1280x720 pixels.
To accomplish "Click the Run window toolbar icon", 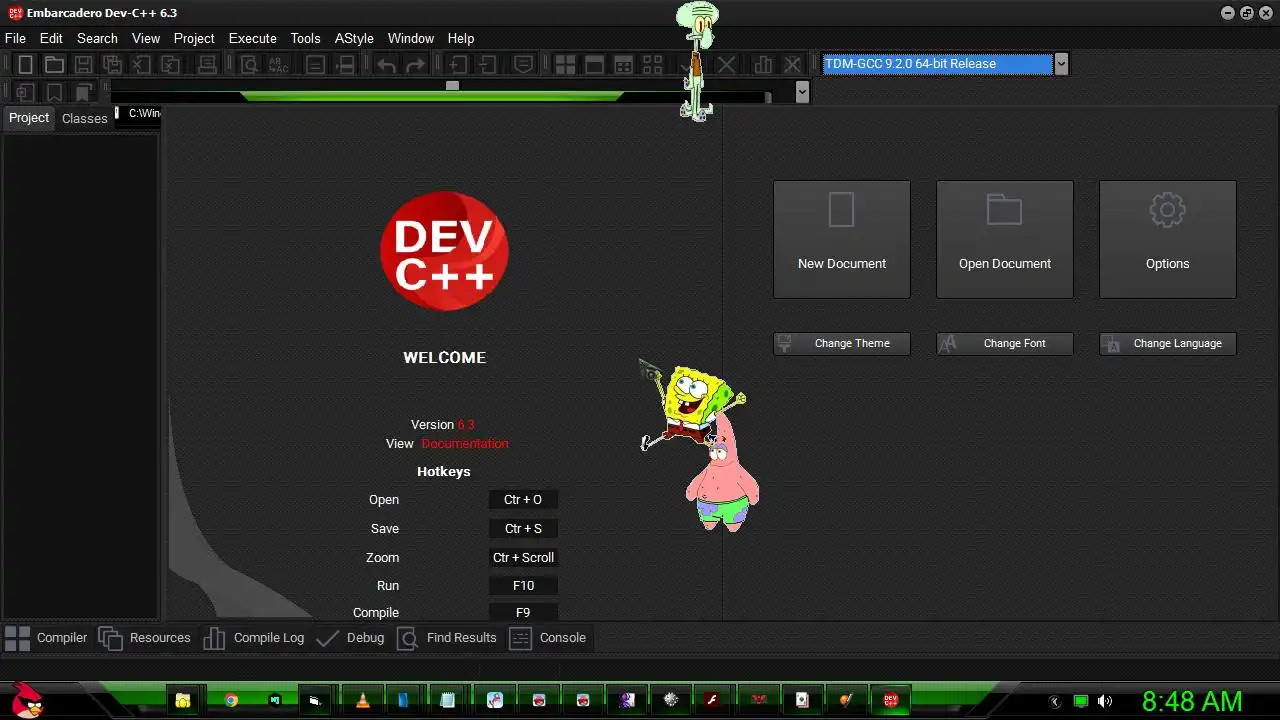I will [594, 65].
